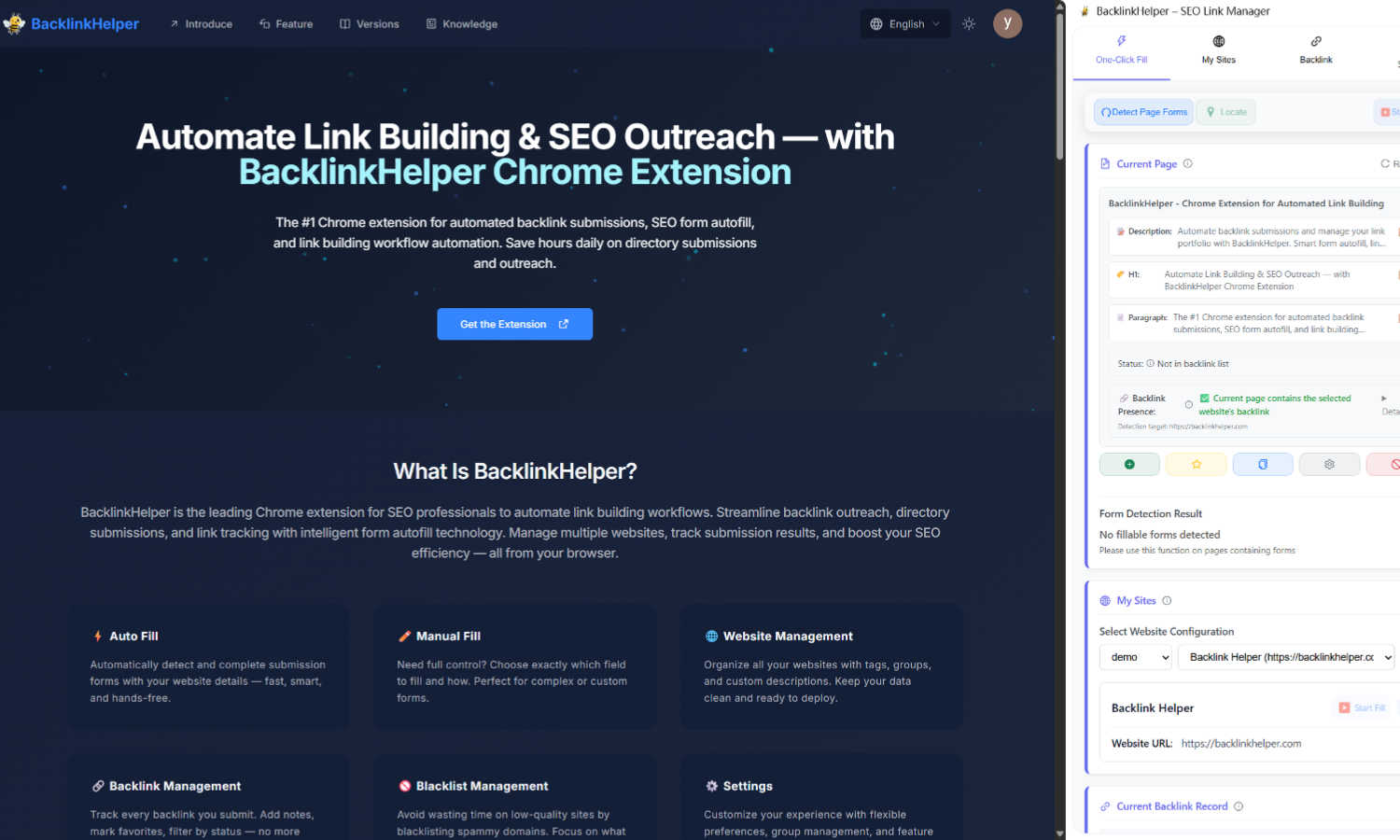Screen dimensions: 1400x840
Task: Click the globe icon in My Sites heading
Action: pos(1105,601)
